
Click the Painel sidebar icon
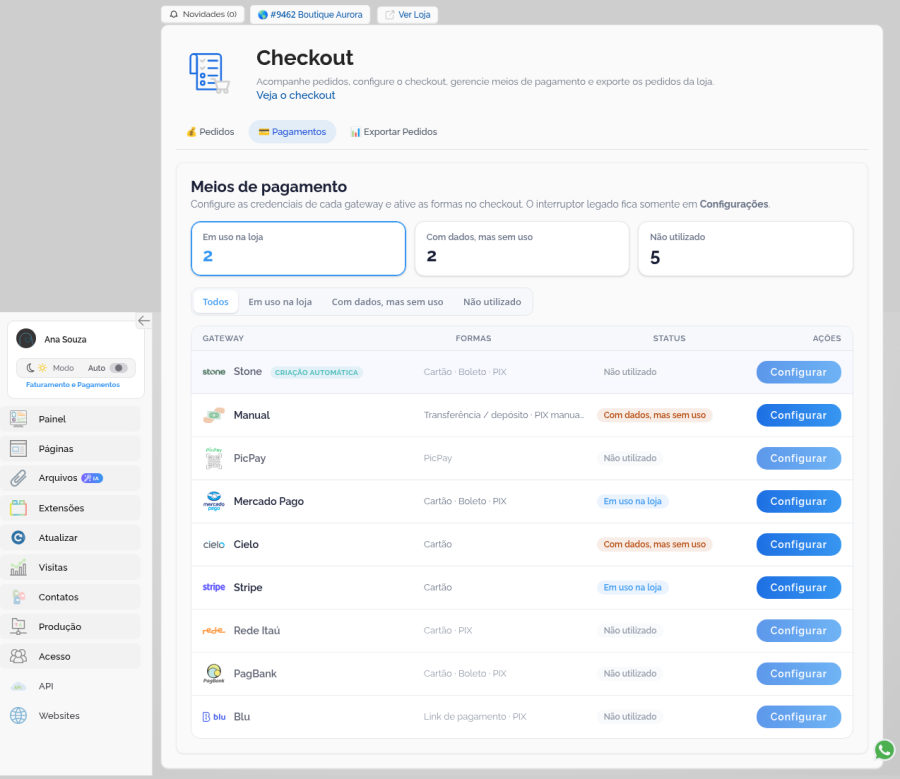click(x=18, y=419)
